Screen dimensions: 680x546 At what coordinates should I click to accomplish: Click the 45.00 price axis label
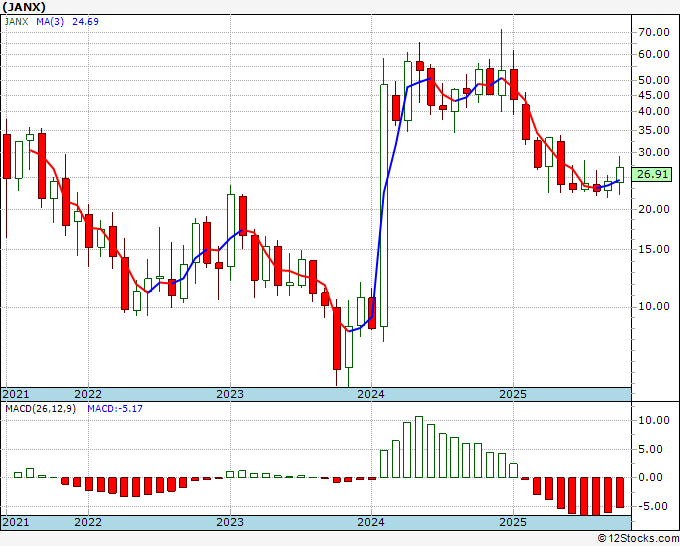[653, 96]
